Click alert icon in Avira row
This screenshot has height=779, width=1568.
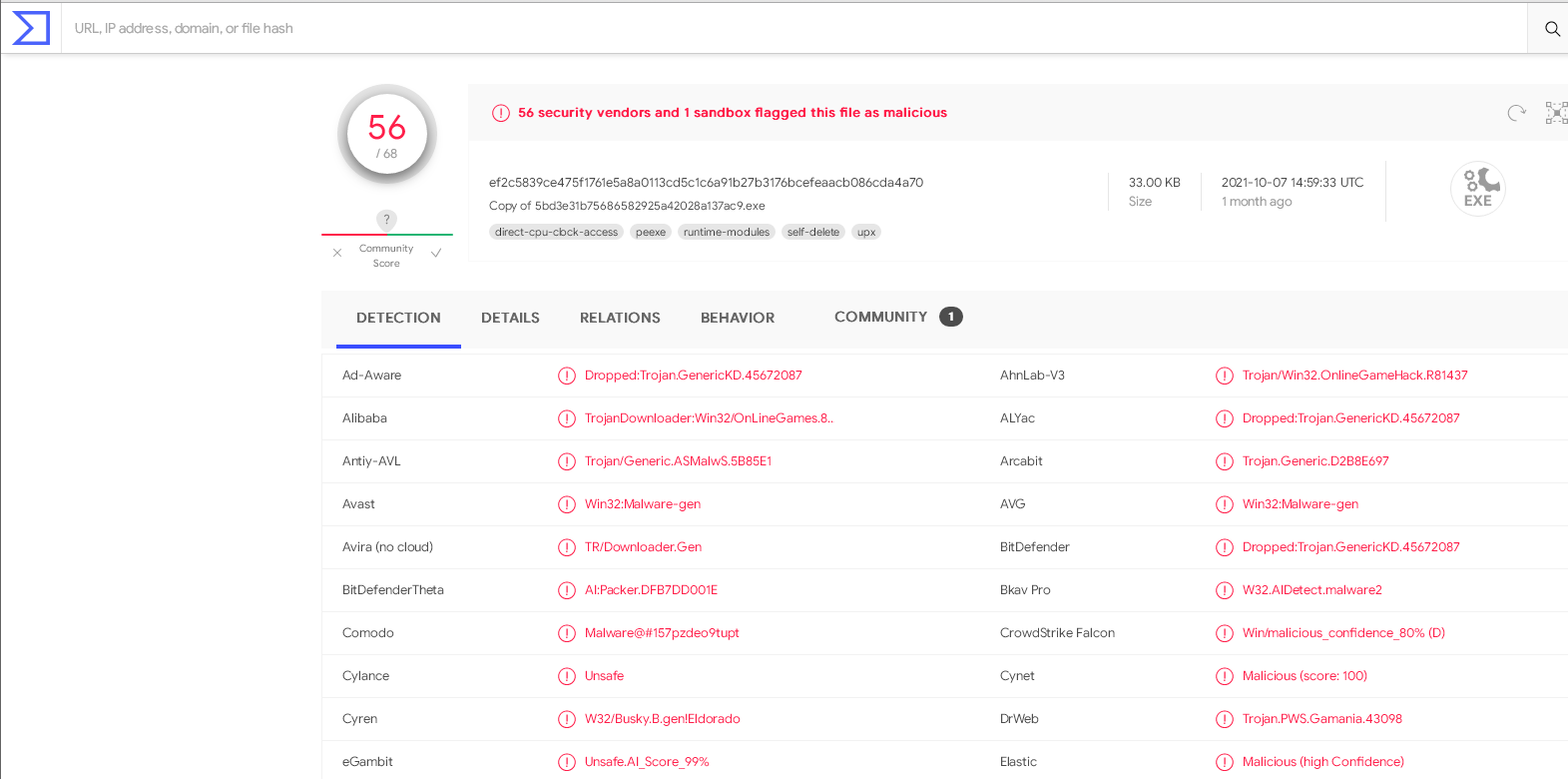click(x=567, y=547)
